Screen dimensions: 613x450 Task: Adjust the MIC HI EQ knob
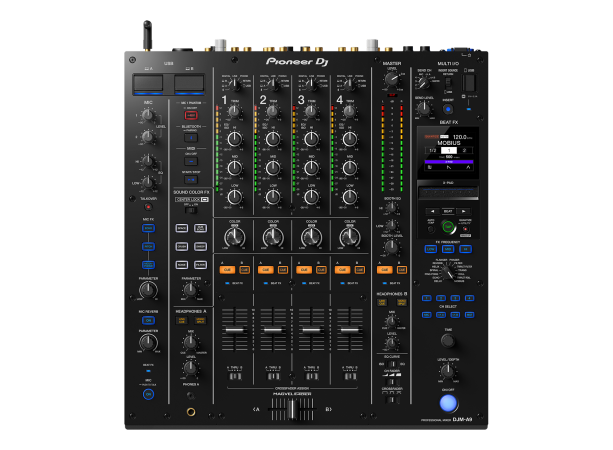[x=147, y=160]
